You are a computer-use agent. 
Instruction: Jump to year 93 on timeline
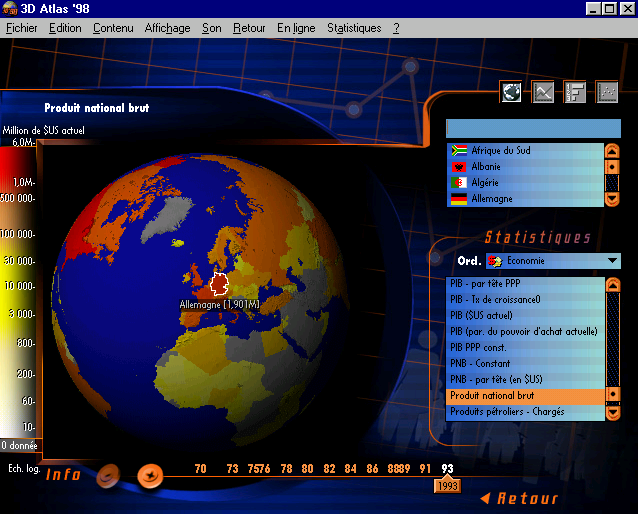tap(447, 469)
